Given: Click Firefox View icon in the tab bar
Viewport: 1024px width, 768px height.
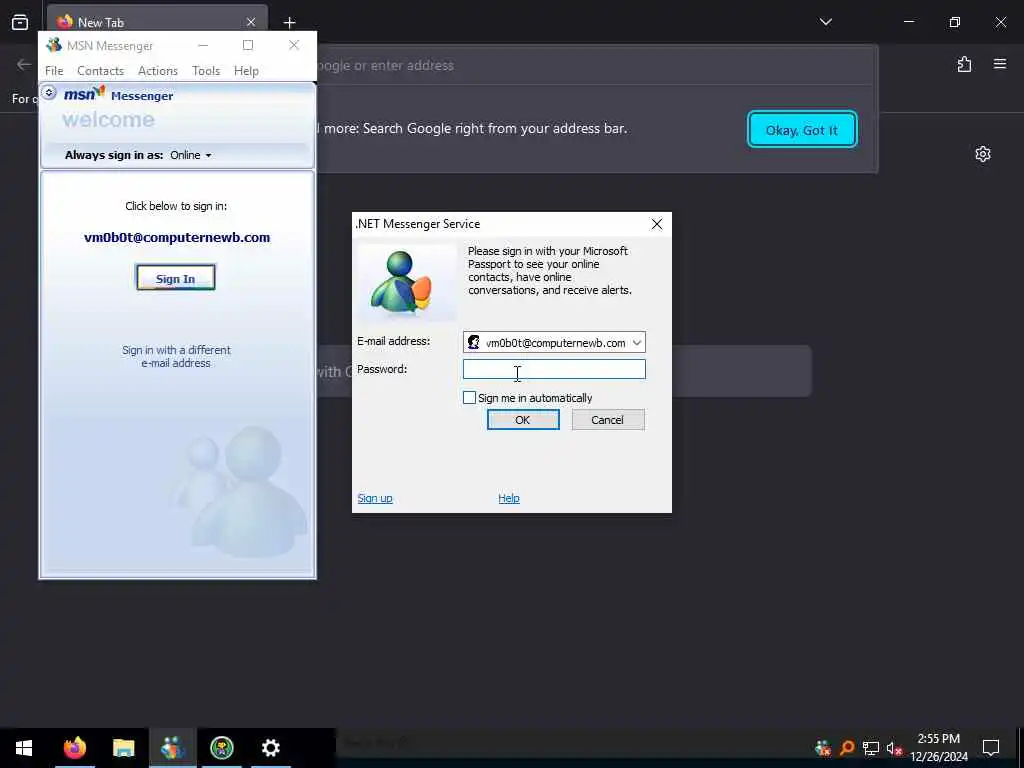Looking at the screenshot, I should (20, 22).
